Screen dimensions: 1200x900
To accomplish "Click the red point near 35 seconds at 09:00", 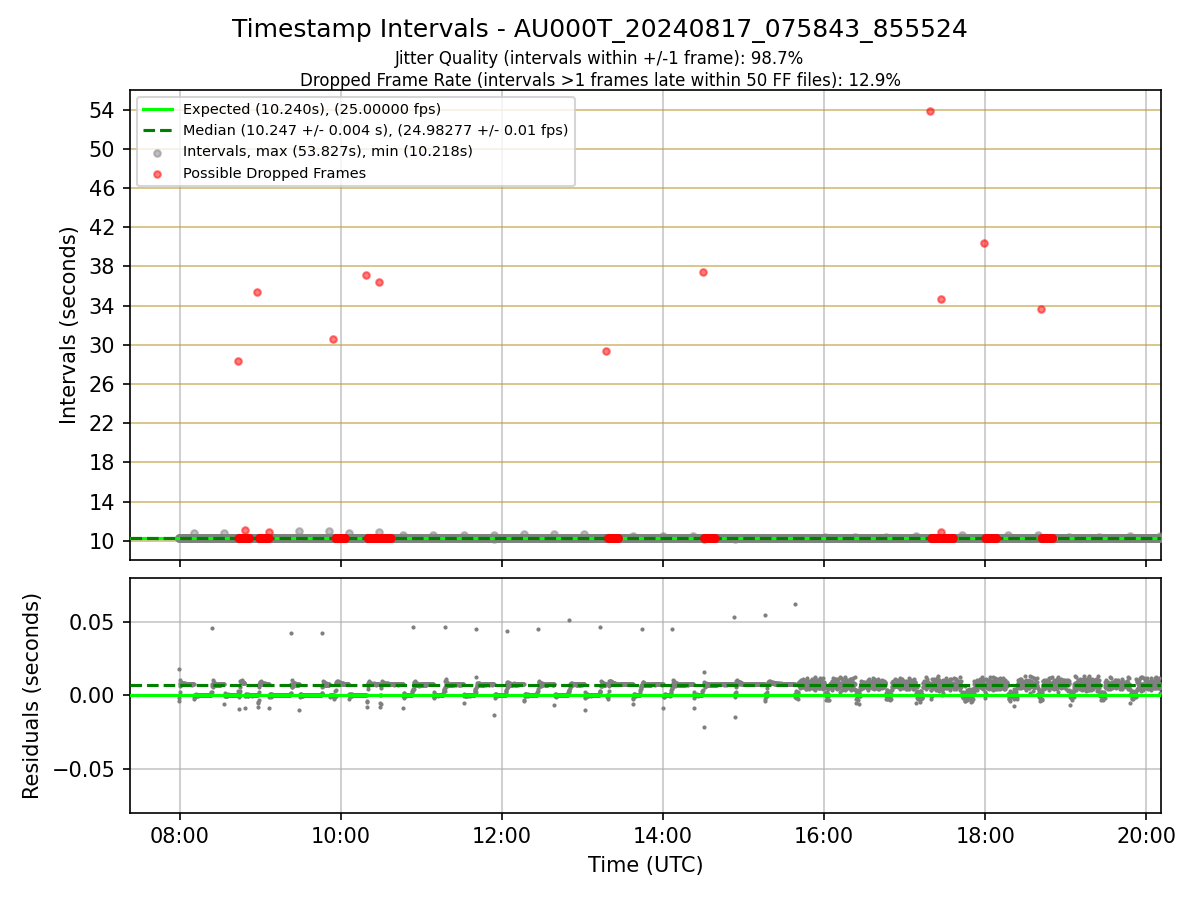I will point(257,292).
